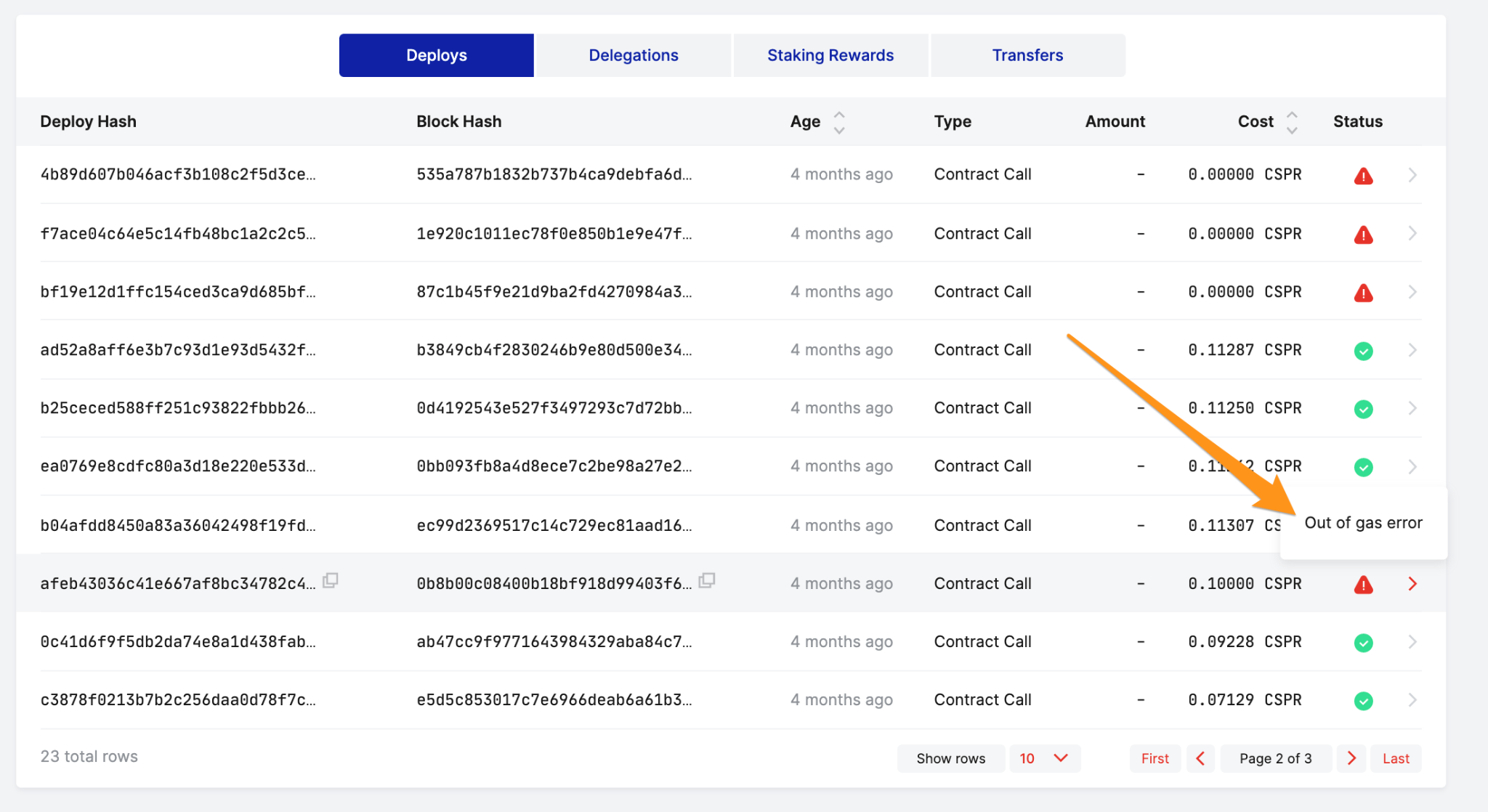1488x812 pixels.
Task: Click success icon for 0c41d6f9f5 row
Action: 1363,643
